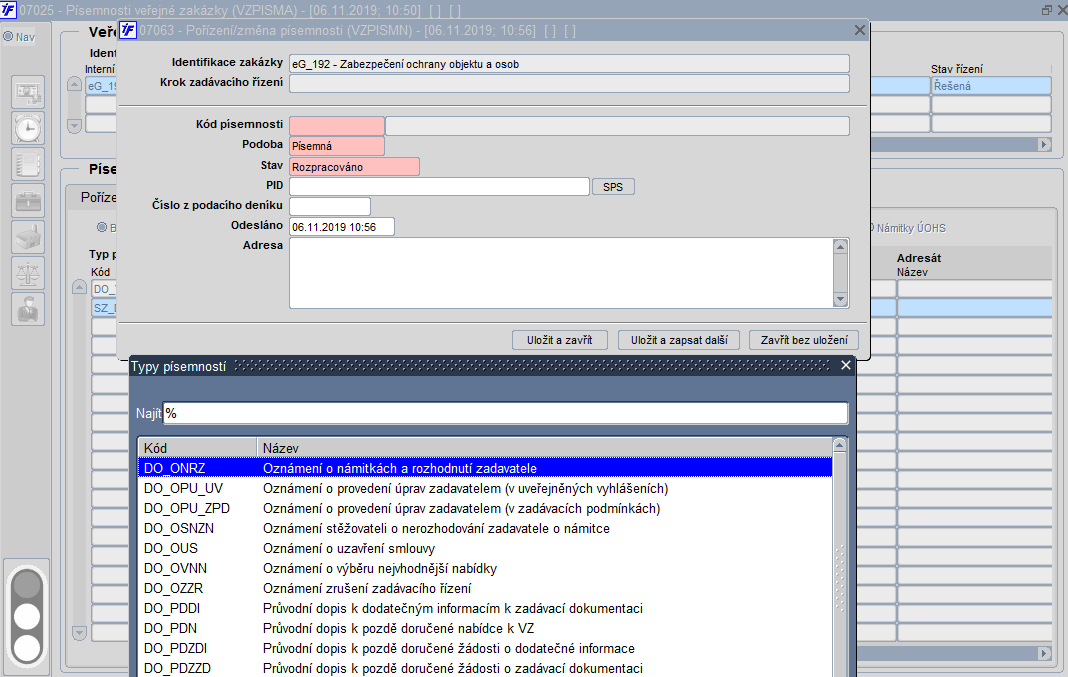Click the Najít search field
1068x677 pixels.
point(505,413)
